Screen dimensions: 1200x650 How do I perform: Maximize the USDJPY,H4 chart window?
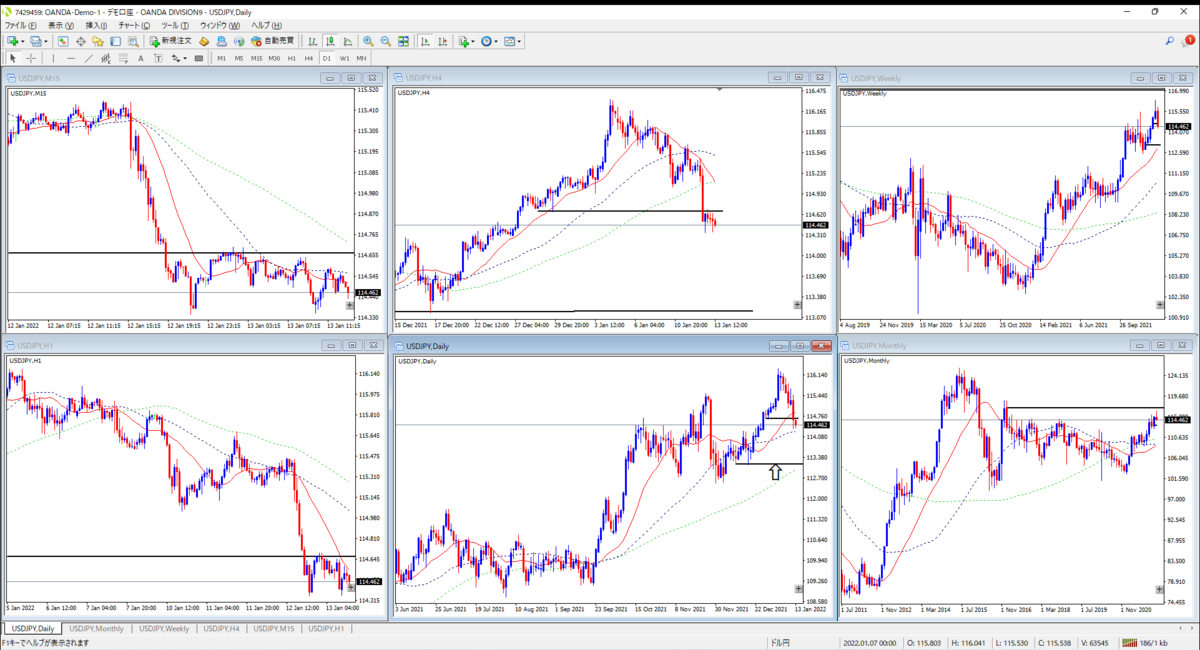(x=798, y=78)
